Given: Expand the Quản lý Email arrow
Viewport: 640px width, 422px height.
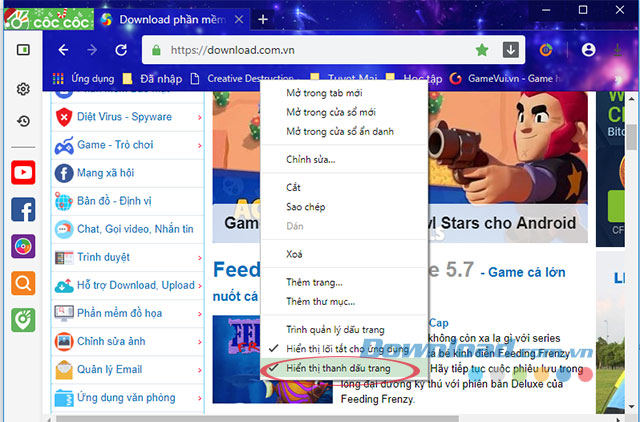Looking at the screenshot, I should pyautogui.click(x=200, y=370).
